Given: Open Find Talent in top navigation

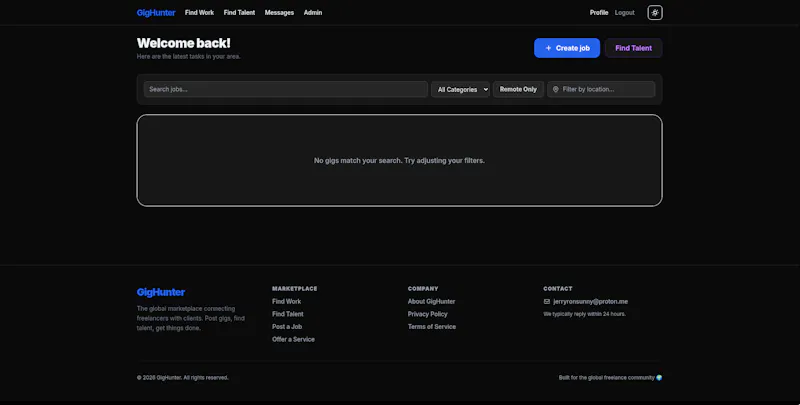Looking at the screenshot, I should click(239, 13).
